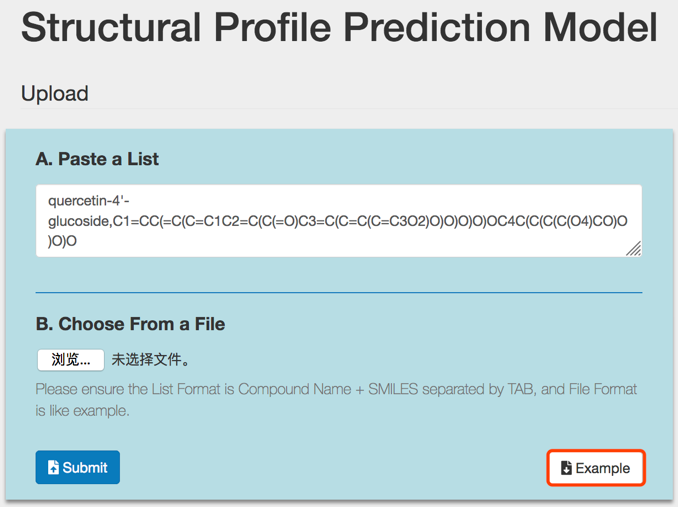Click the is like example. hint line
678x507 pixels.
82,411
